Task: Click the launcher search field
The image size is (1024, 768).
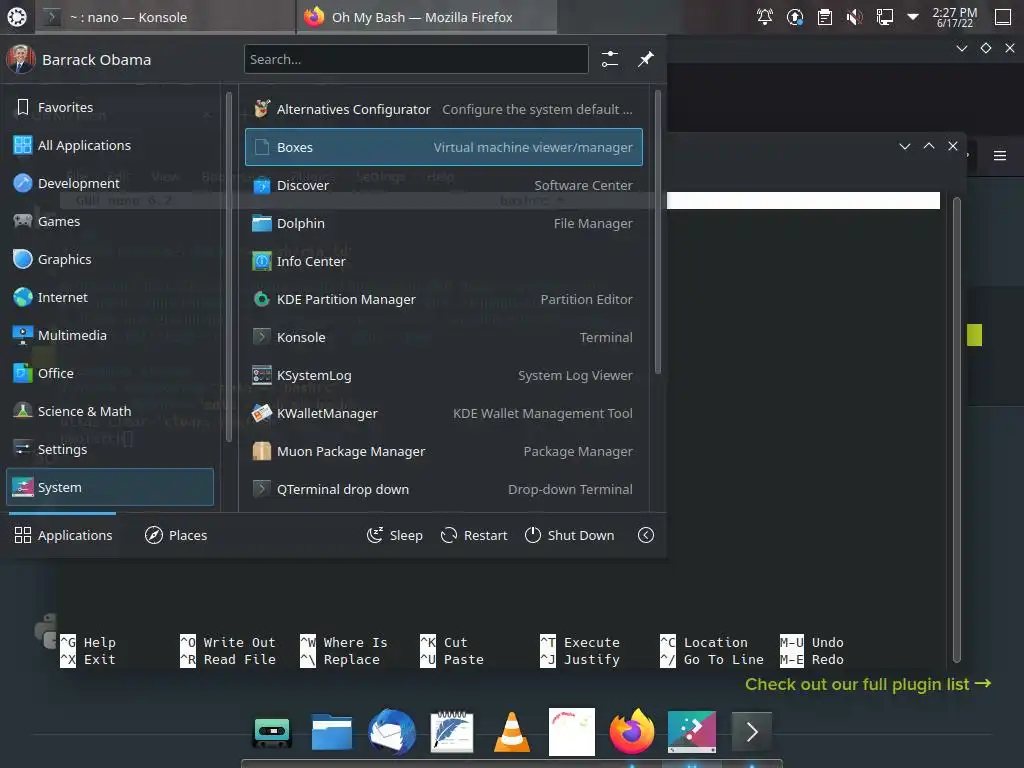Action: [x=416, y=59]
